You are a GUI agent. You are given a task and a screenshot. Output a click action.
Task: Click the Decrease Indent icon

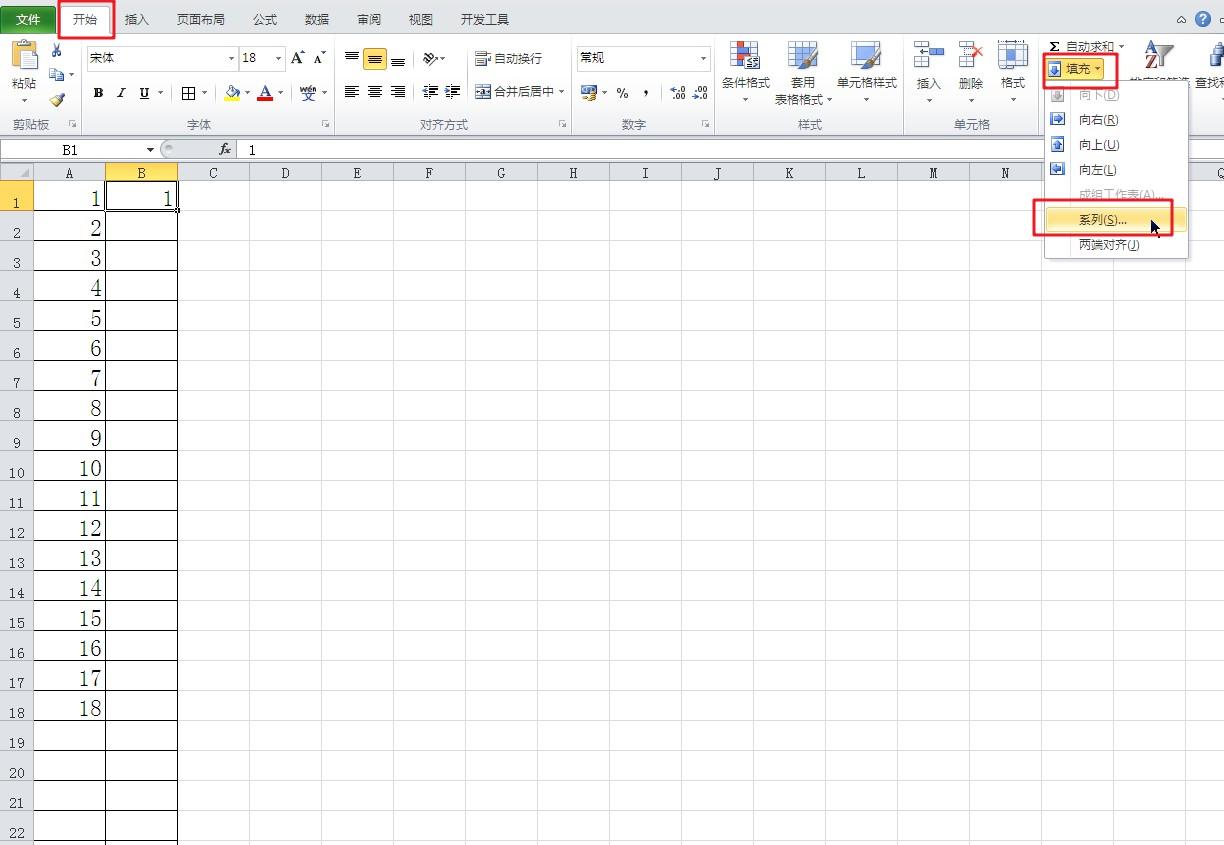430,92
